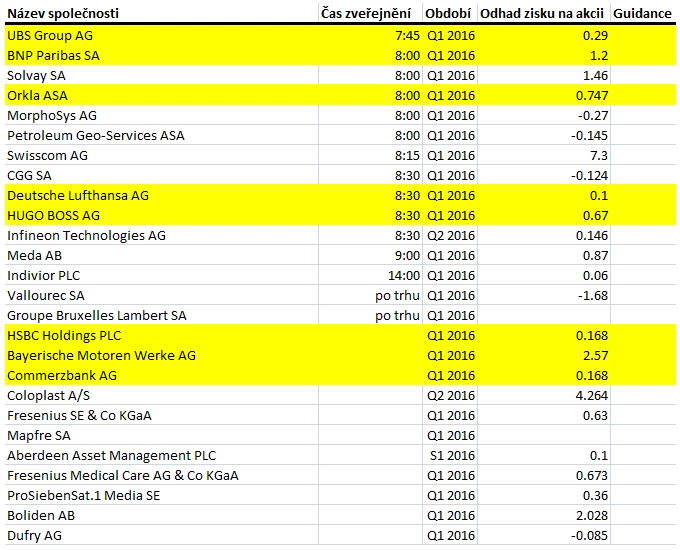Click the 7:45 time for UBS
680x550 pixels.
tap(407, 36)
